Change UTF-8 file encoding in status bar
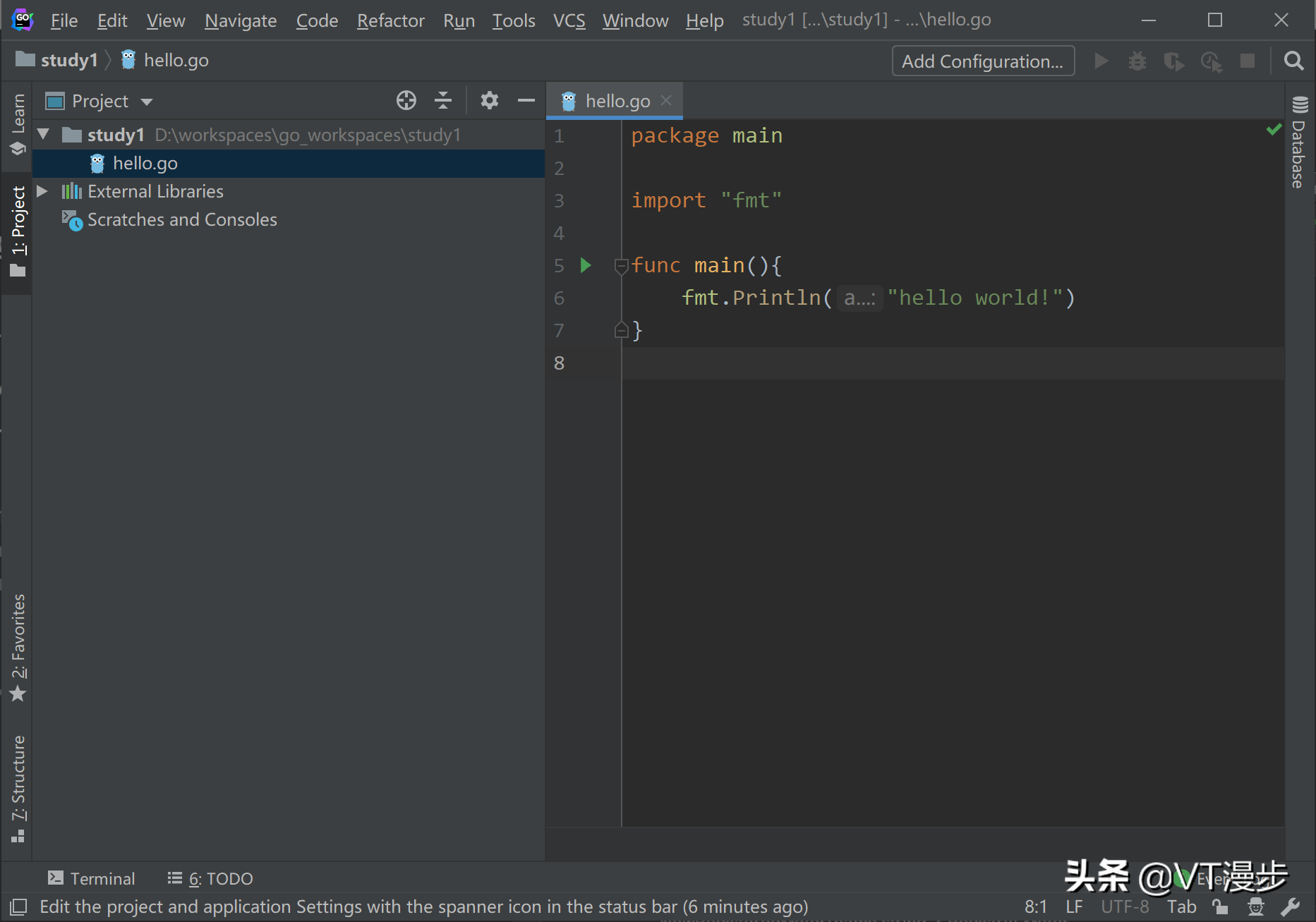Image resolution: width=1316 pixels, height=922 pixels. pyautogui.click(x=1125, y=906)
